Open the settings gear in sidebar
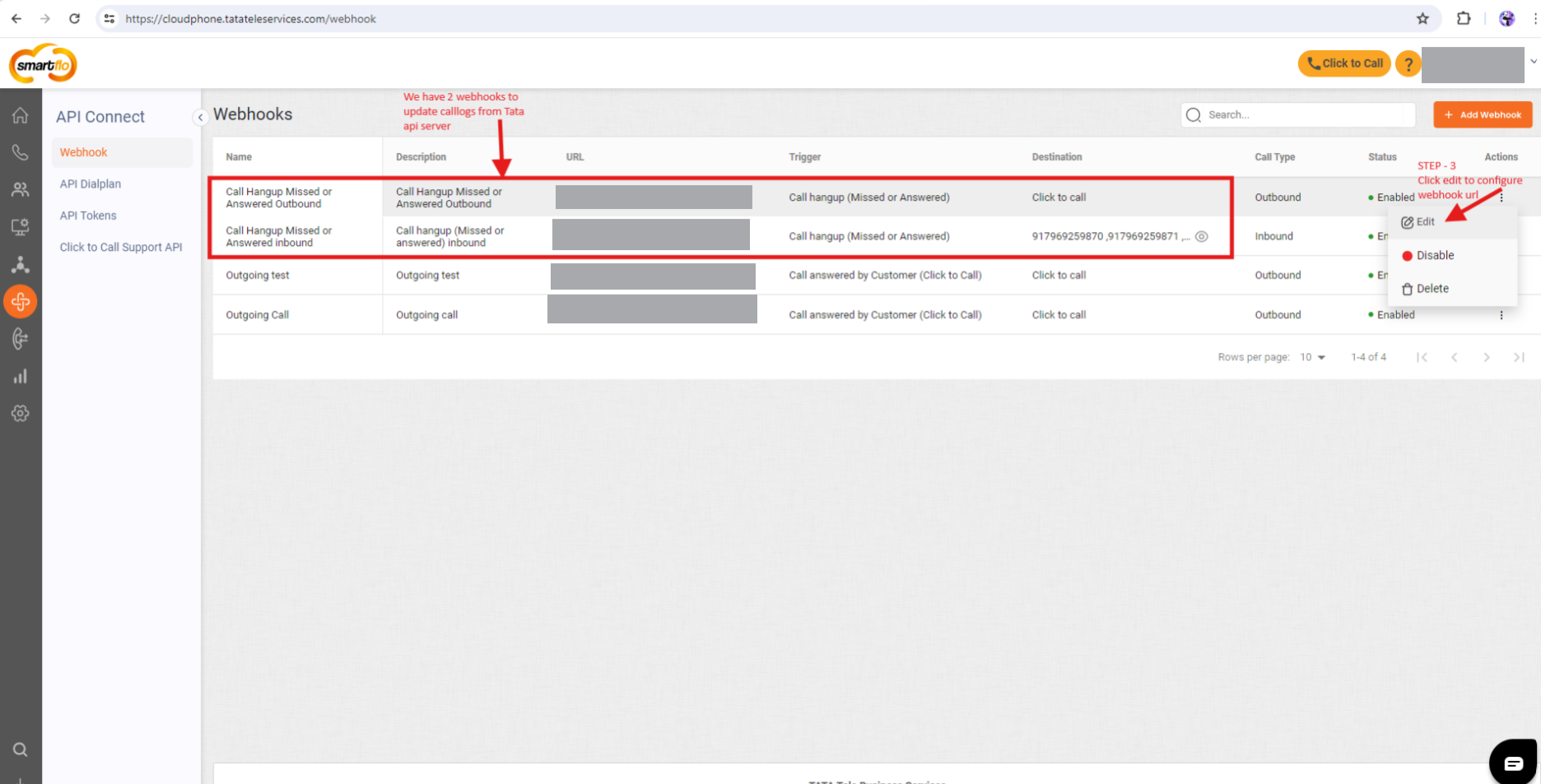This screenshot has width=1541, height=784. pyautogui.click(x=21, y=414)
